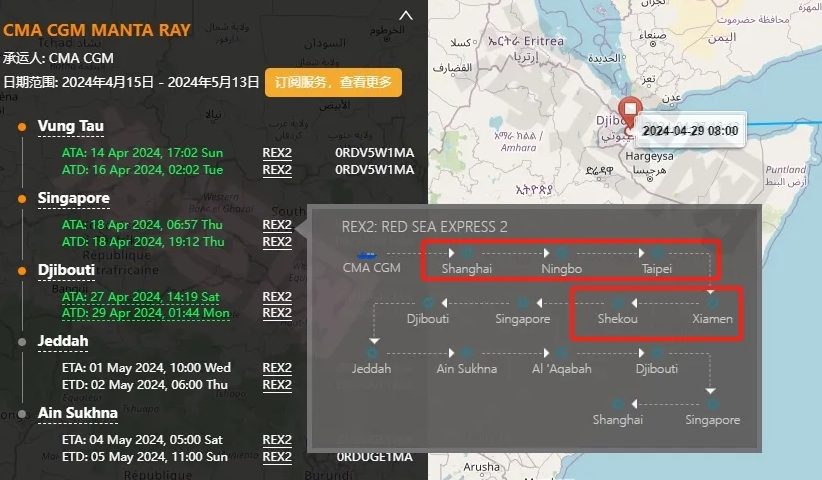The height and width of the screenshot is (480, 822).
Task: Collapse the vessel panel with the up chevron
Action: click(406, 16)
